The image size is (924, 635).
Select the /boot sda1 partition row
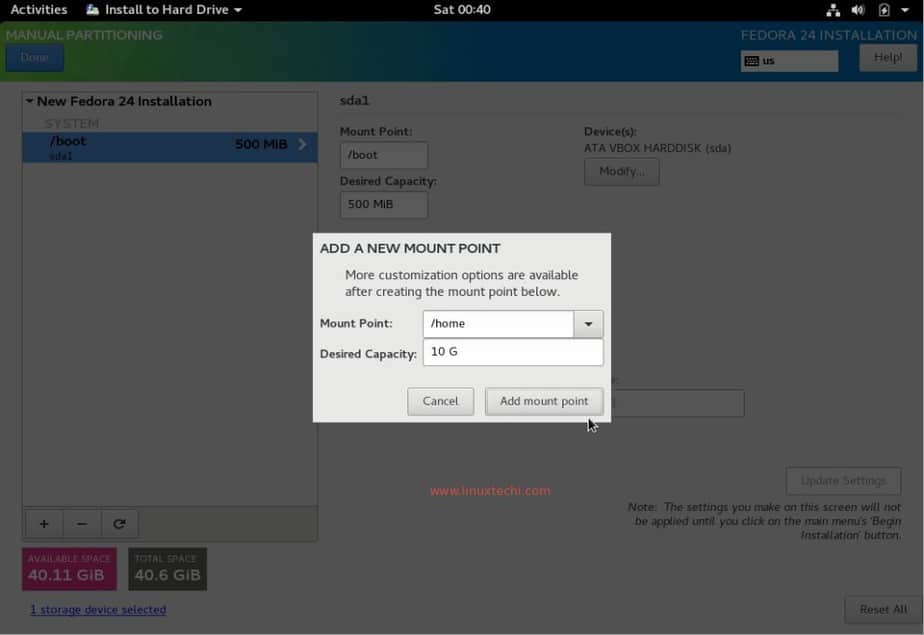[170, 147]
